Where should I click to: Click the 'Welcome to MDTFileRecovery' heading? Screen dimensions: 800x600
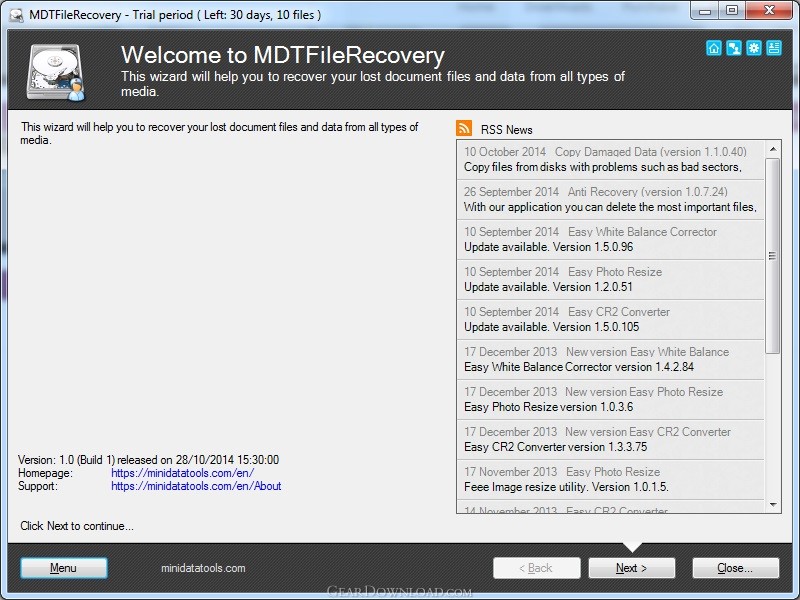pos(283,55)
